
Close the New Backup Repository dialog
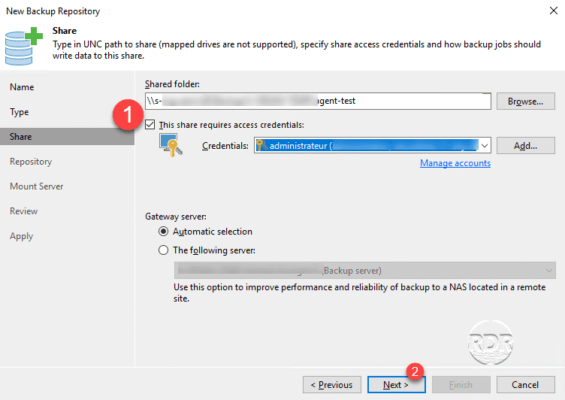tap(553, 11)
